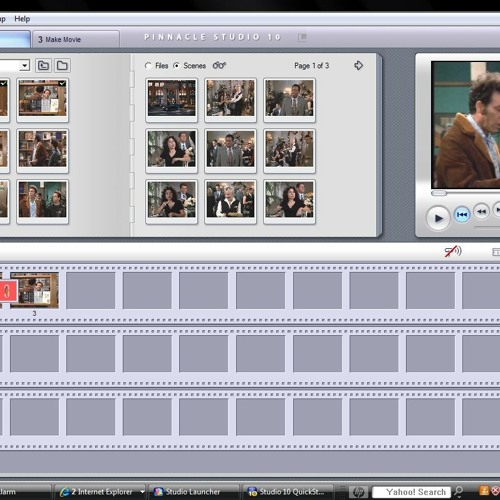This screenshot has height=500, width=500.
Task: Select checked bookstore scene on left page
Action: [x=43, y=100]
